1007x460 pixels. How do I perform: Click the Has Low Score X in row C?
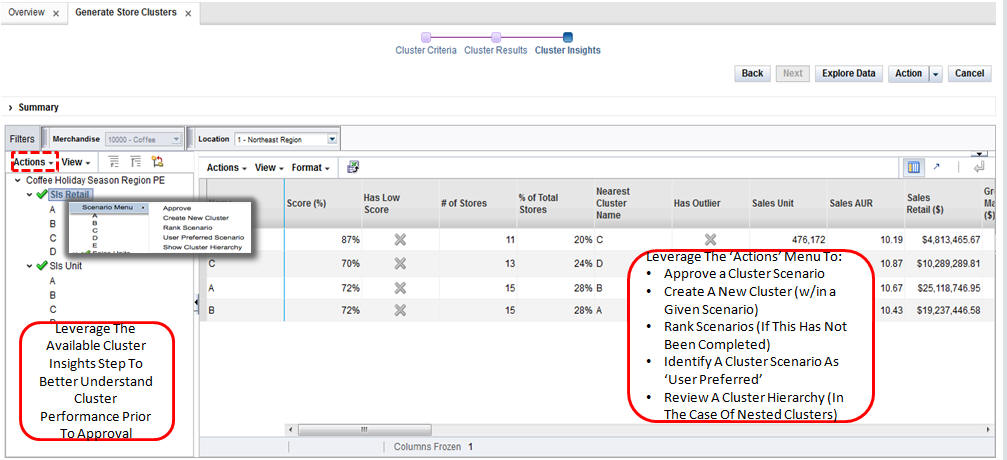click(x=400, y=263)
